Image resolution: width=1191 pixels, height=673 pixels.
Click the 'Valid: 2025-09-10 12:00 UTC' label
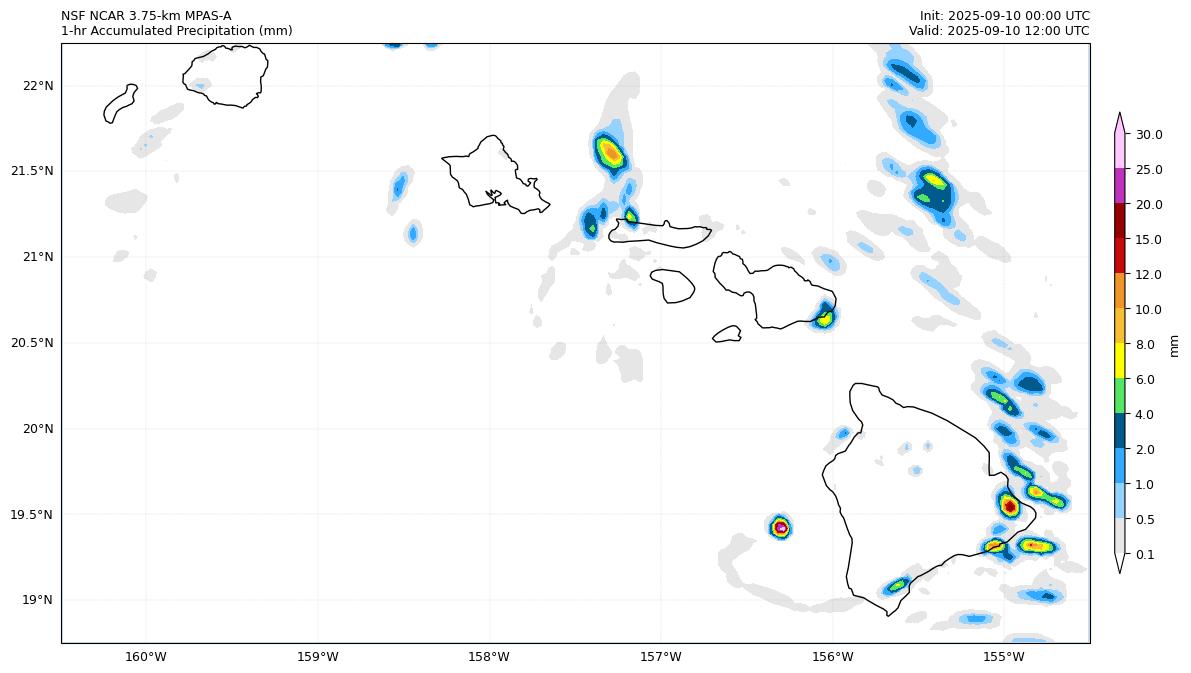point(998,31)
